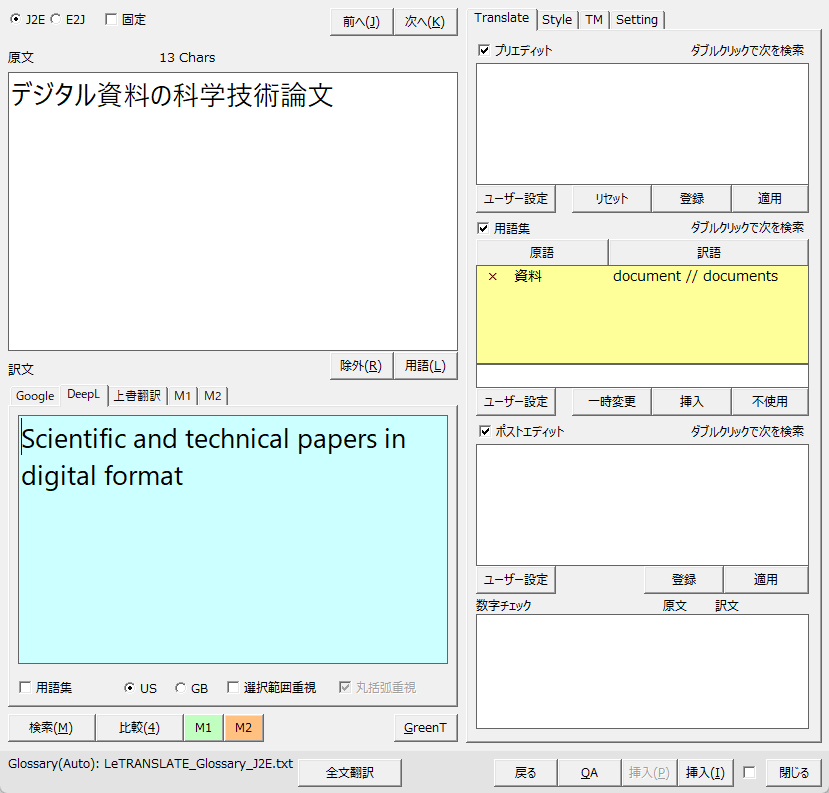Switch to the Style tab
The height and width of the screenshot is (793, 829).
(557, 19)
